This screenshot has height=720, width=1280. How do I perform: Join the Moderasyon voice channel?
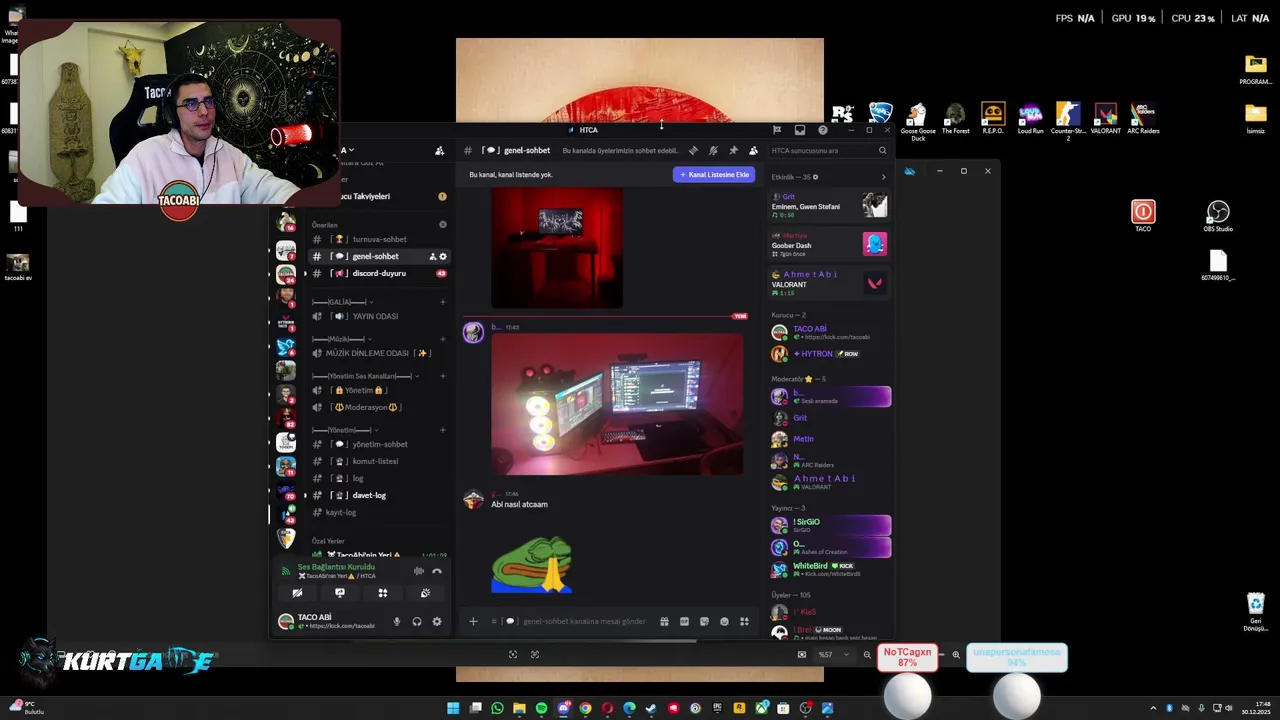point(379,407)
